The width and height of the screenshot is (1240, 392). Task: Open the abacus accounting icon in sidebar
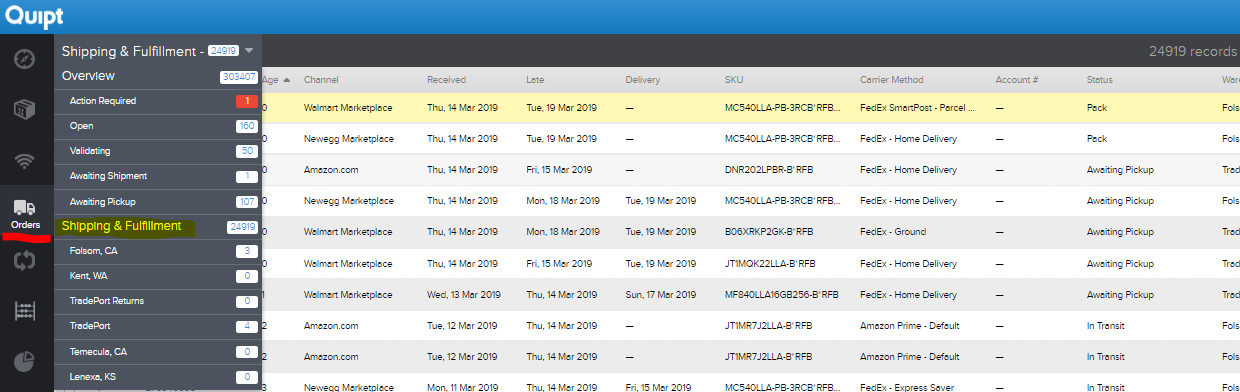(26, 311)
